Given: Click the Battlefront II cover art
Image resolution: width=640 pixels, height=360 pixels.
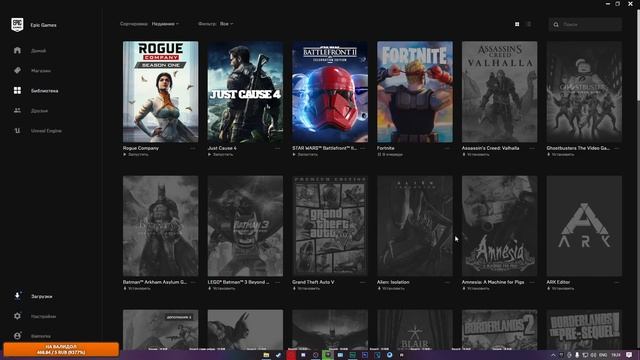Looking at the screenshot, I should point(330,92).
